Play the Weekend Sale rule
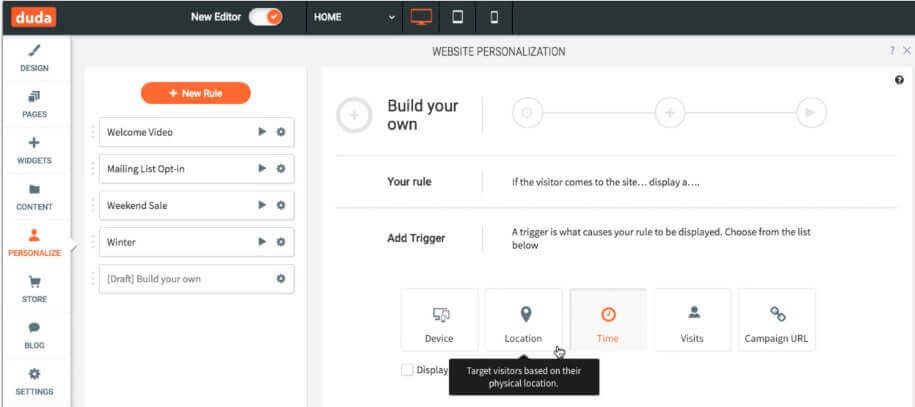This screenshot has width=915, height=407. 262,205
